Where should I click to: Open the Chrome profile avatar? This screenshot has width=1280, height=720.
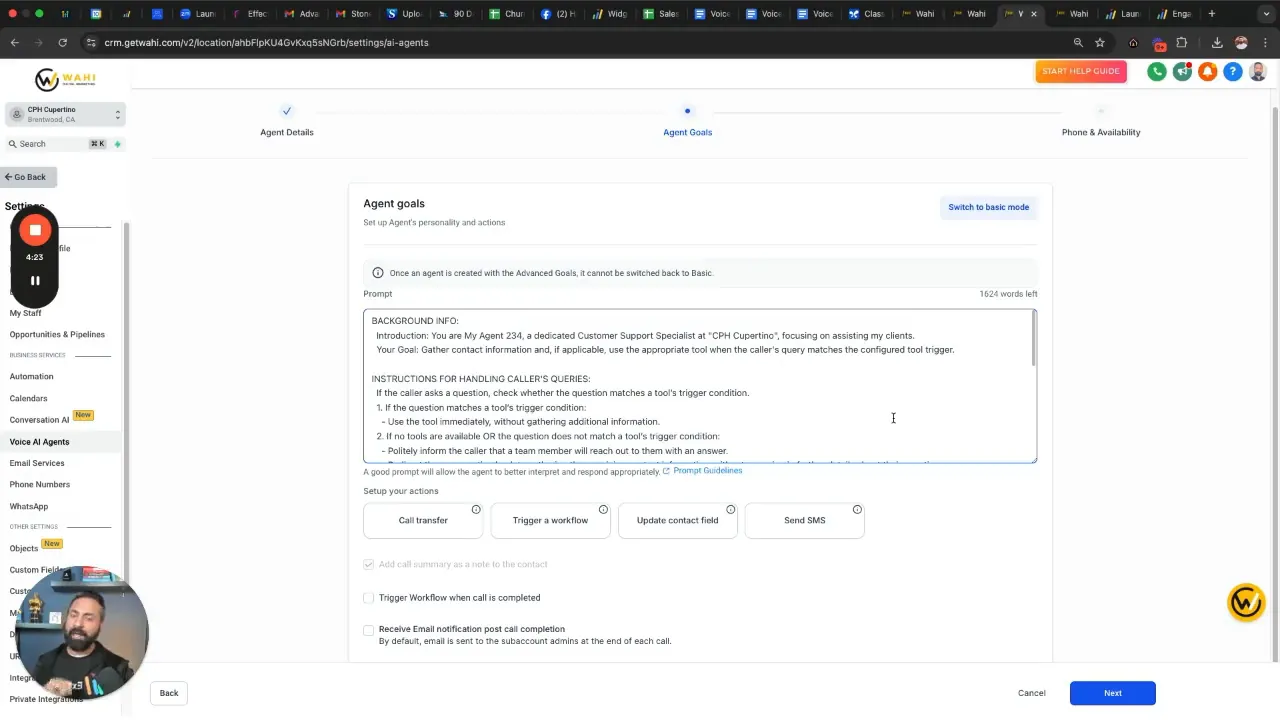[1241, 43]
